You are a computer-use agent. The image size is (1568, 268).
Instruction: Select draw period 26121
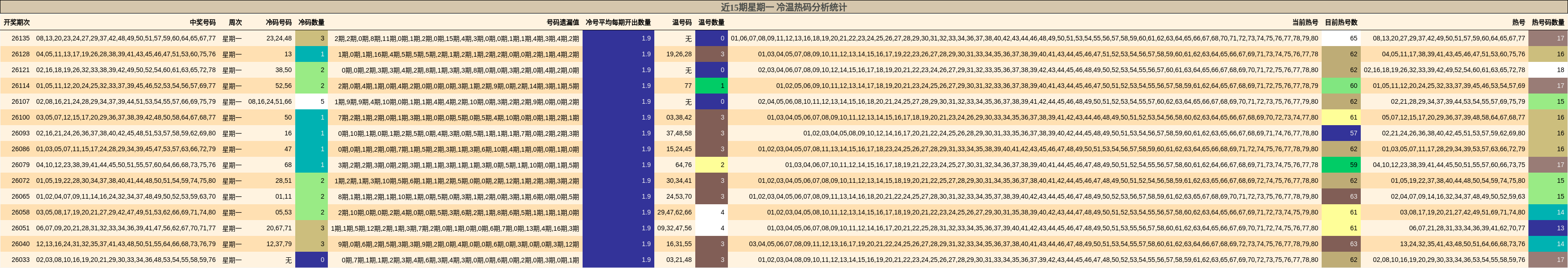(x=20, y=70)
